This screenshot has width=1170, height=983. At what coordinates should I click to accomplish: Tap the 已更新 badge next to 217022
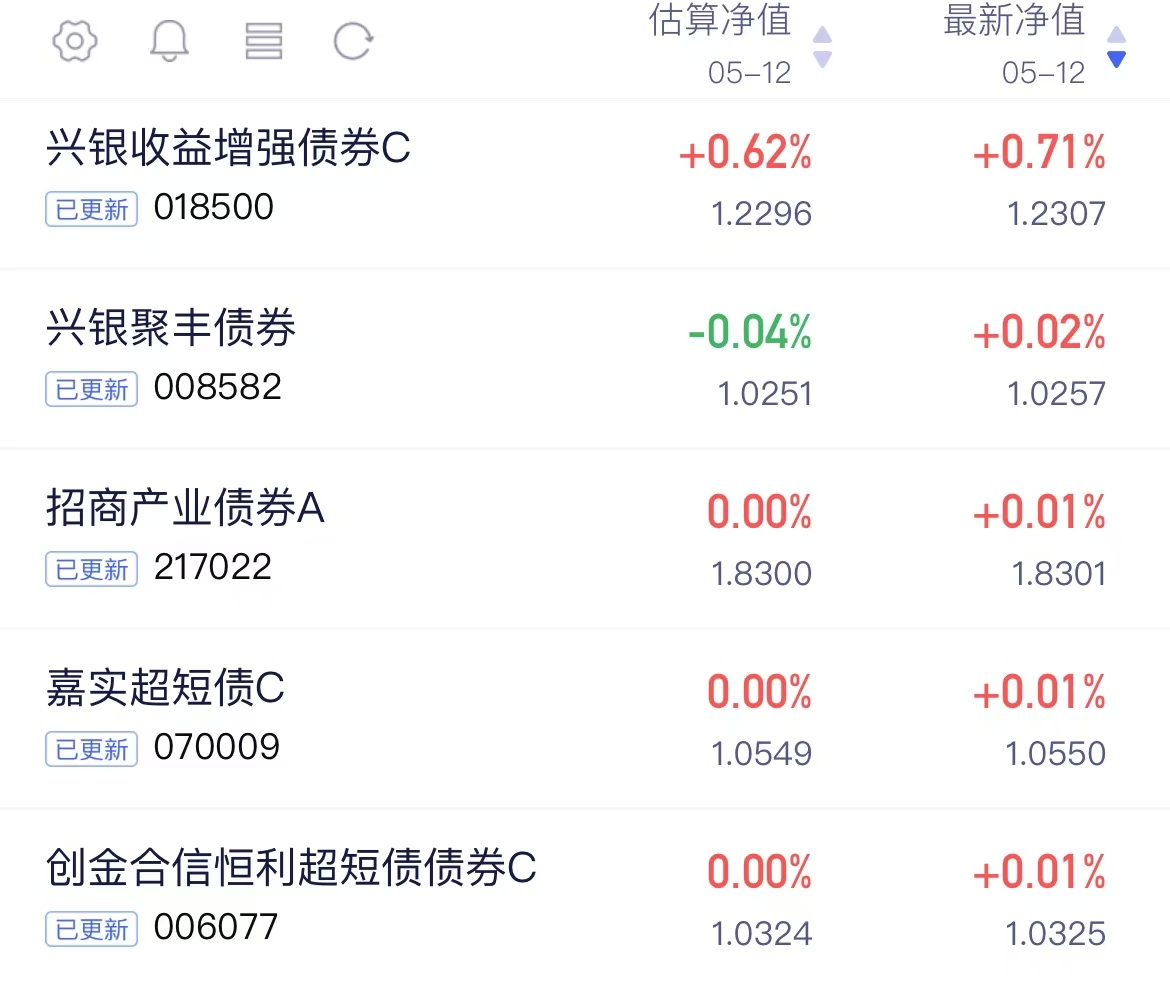(92, 569)
